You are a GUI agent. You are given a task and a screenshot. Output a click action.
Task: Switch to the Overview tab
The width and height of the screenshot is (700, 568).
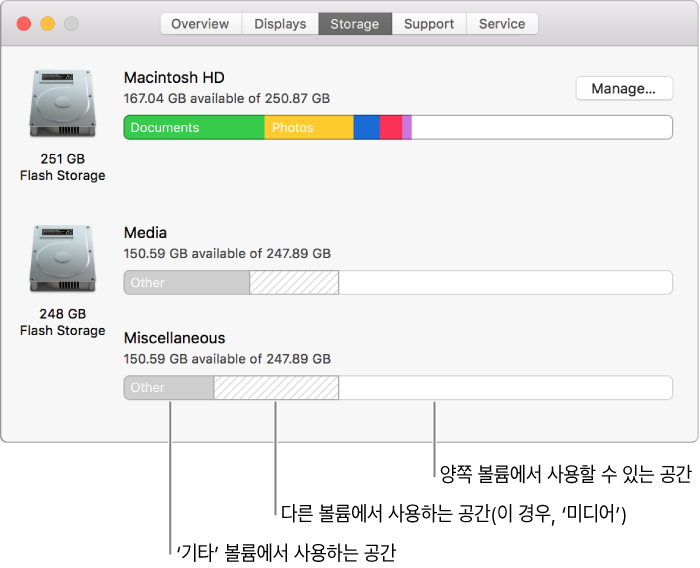pos(200,24)
